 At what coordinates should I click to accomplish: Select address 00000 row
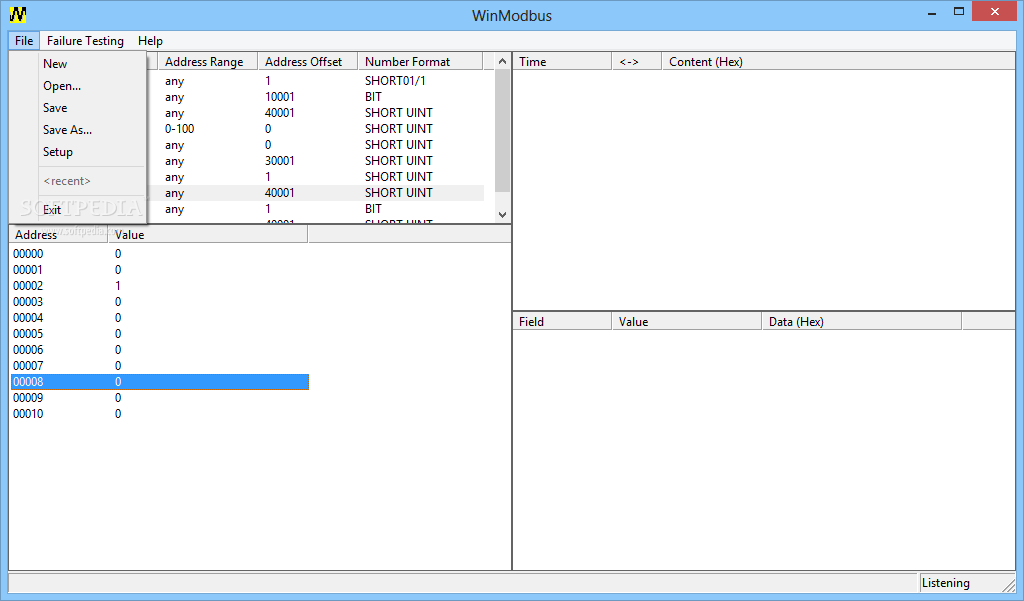(x=160, y=253)
